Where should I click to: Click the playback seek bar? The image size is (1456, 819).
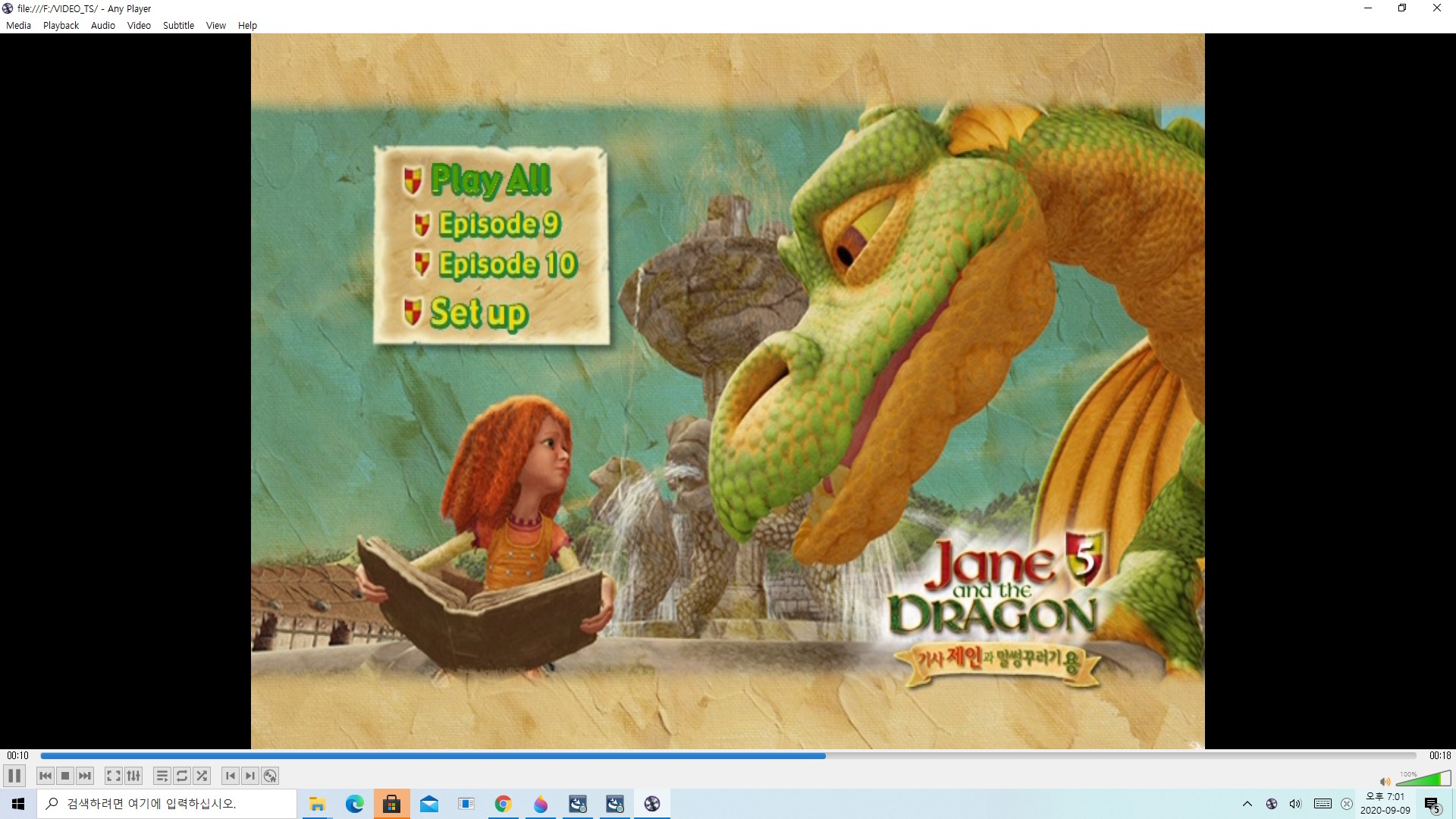[728, 756]
